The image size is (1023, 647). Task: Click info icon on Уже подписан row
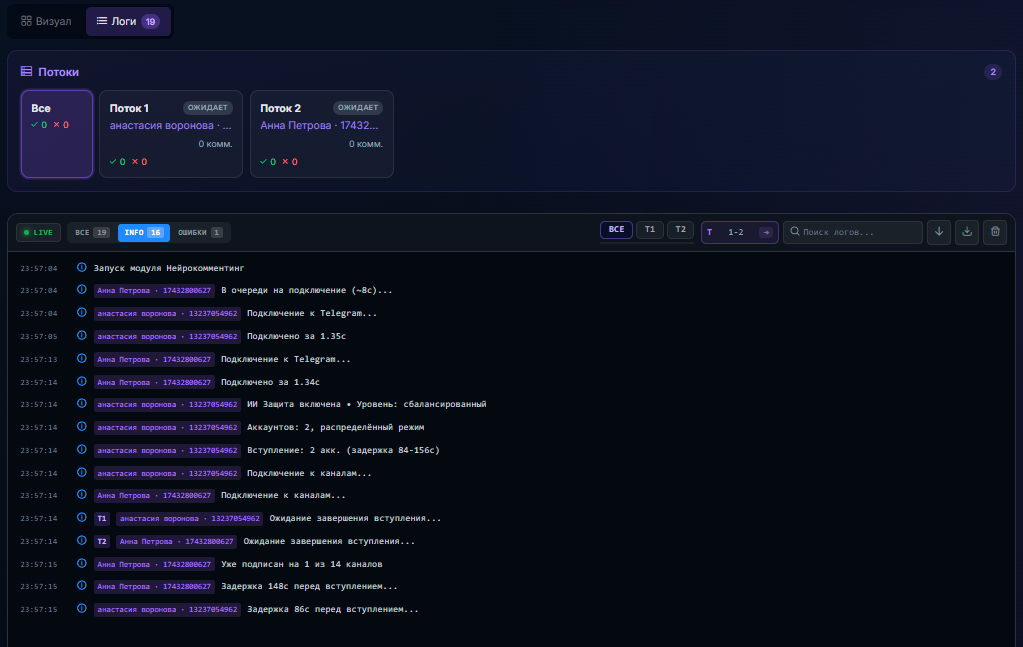coord(82,564)
